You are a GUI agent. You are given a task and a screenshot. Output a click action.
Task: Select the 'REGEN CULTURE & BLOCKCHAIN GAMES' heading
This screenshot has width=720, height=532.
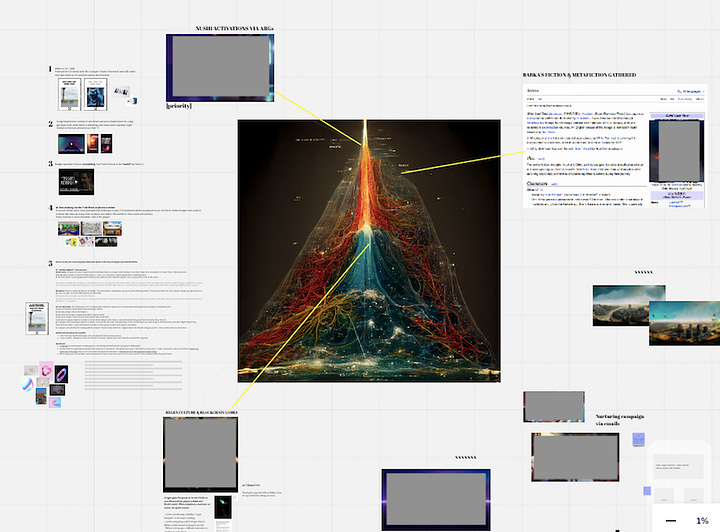202,413
